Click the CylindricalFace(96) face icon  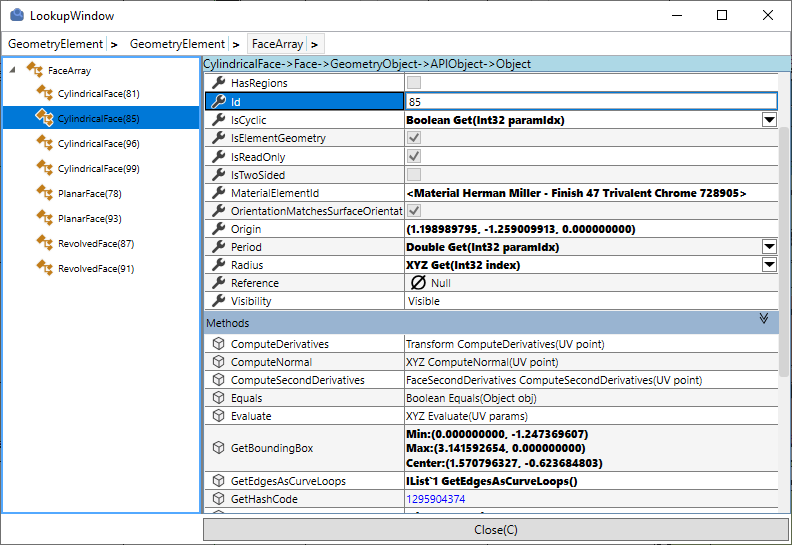44,143
